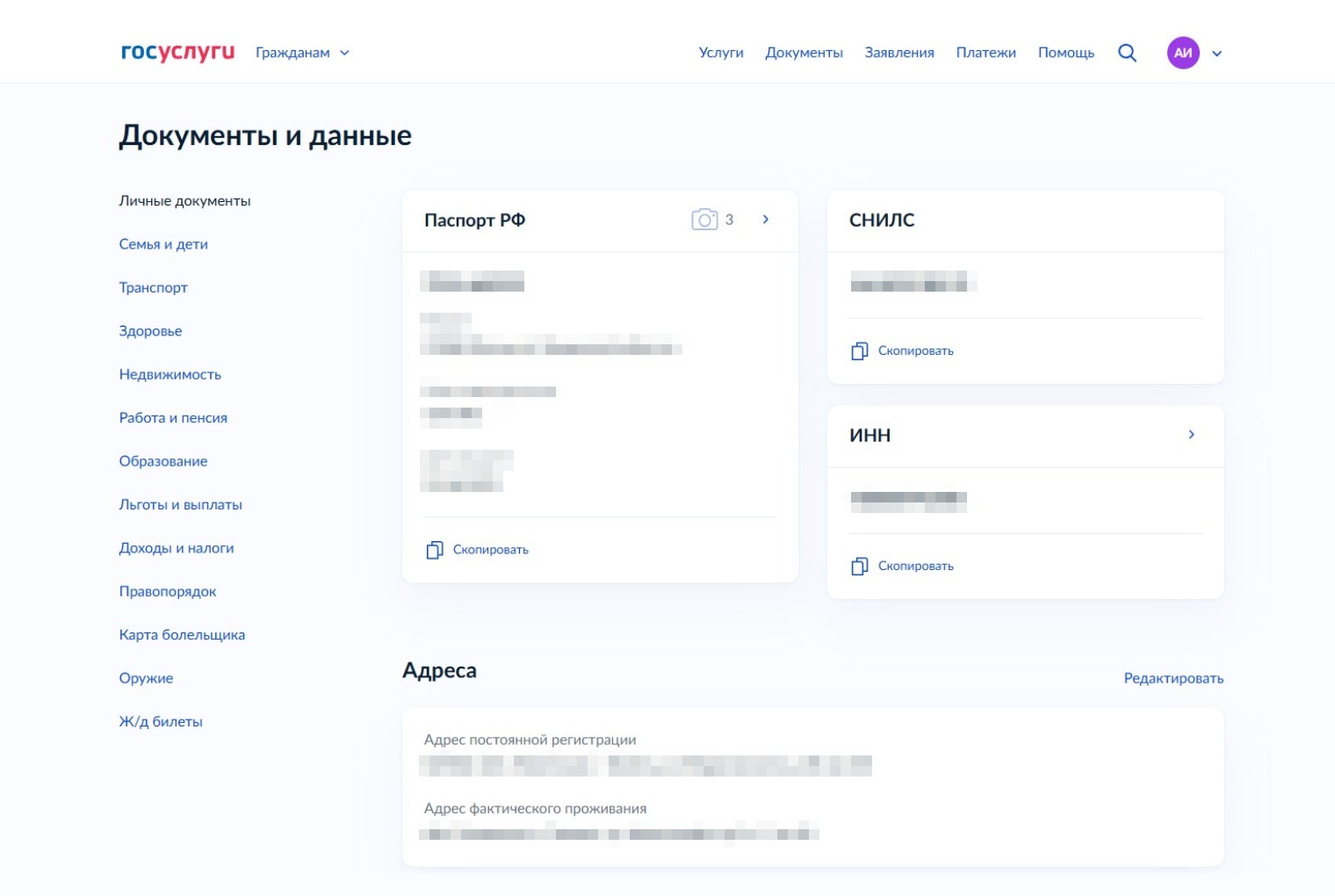Open Помощь in top menu
The width and height of the screenshot is (1335, 896).
coord(1066,53)
